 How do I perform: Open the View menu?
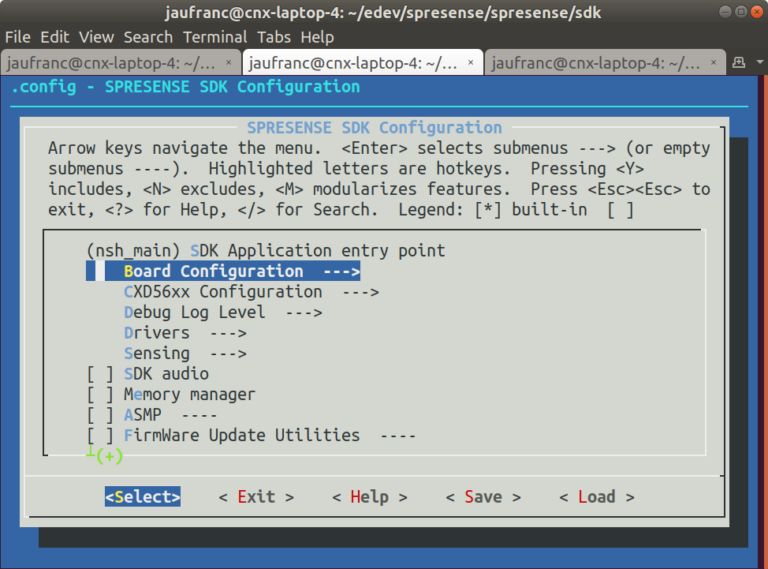tap(96, 37)
